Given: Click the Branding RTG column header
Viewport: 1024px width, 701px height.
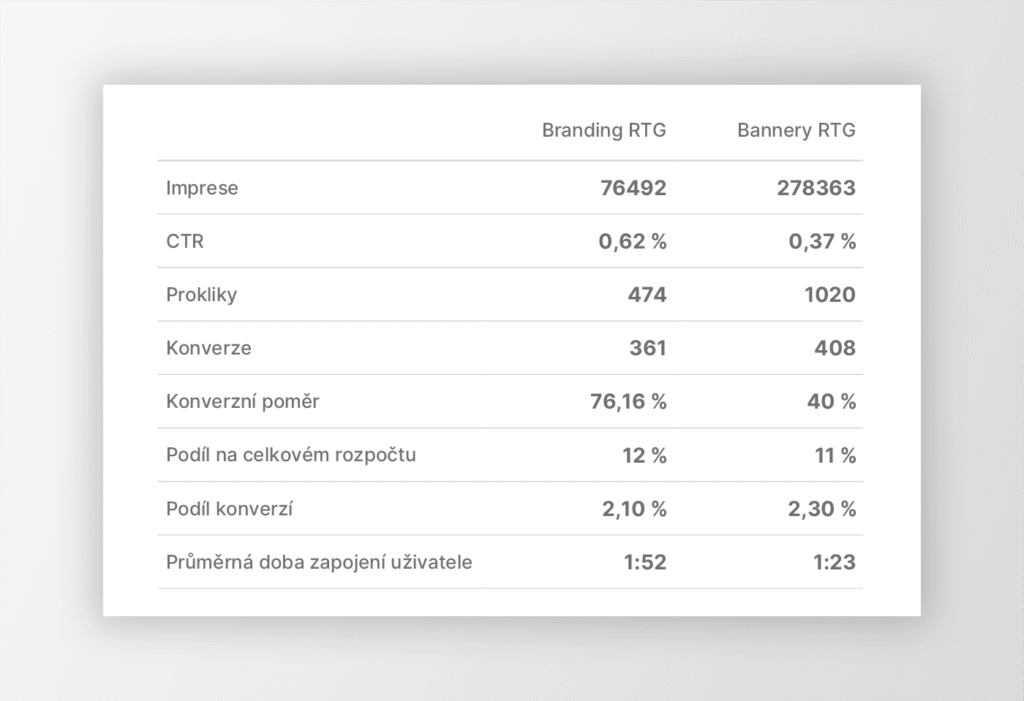Looking at the screenshot, I should pyautogui.click(x=604, y=130).
